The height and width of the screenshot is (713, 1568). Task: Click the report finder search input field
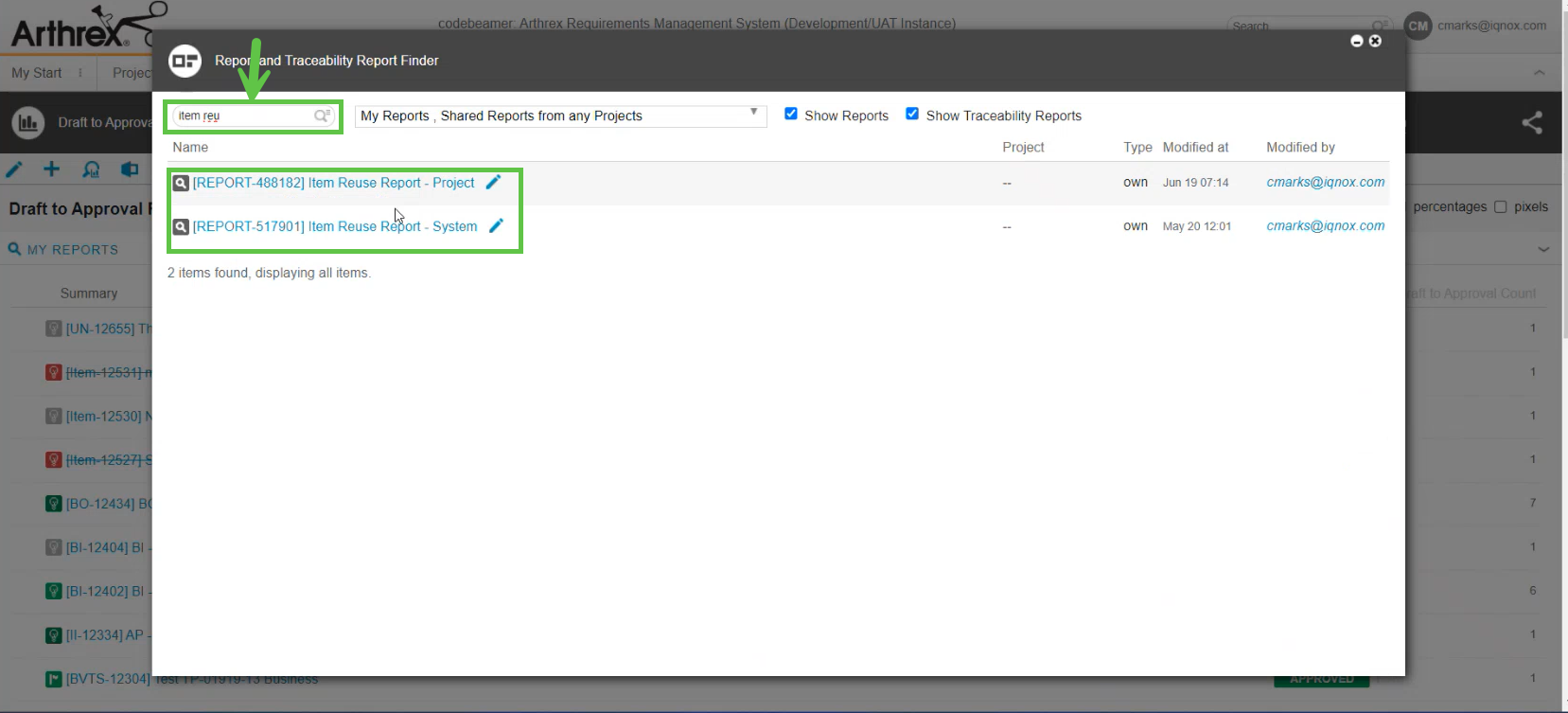(x=243, y=116)
